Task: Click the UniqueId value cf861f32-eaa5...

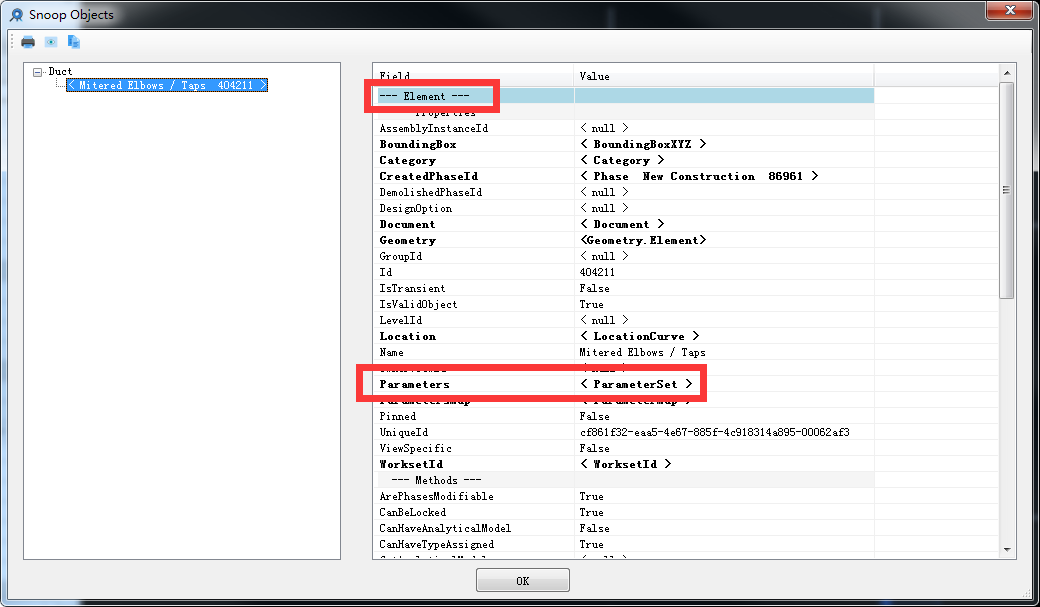Action: click(x=714, y=432)
